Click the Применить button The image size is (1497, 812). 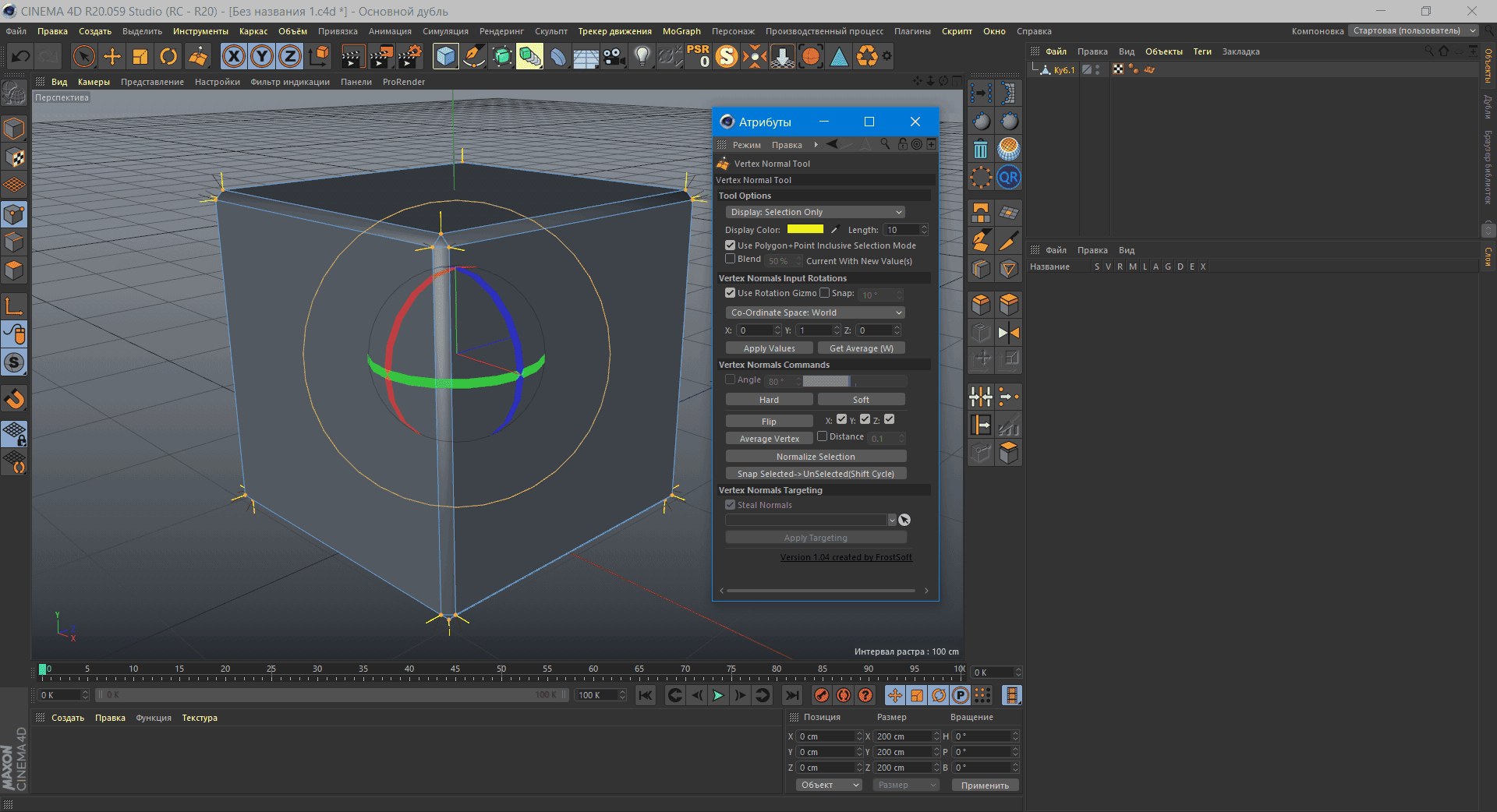coord(985,785)
